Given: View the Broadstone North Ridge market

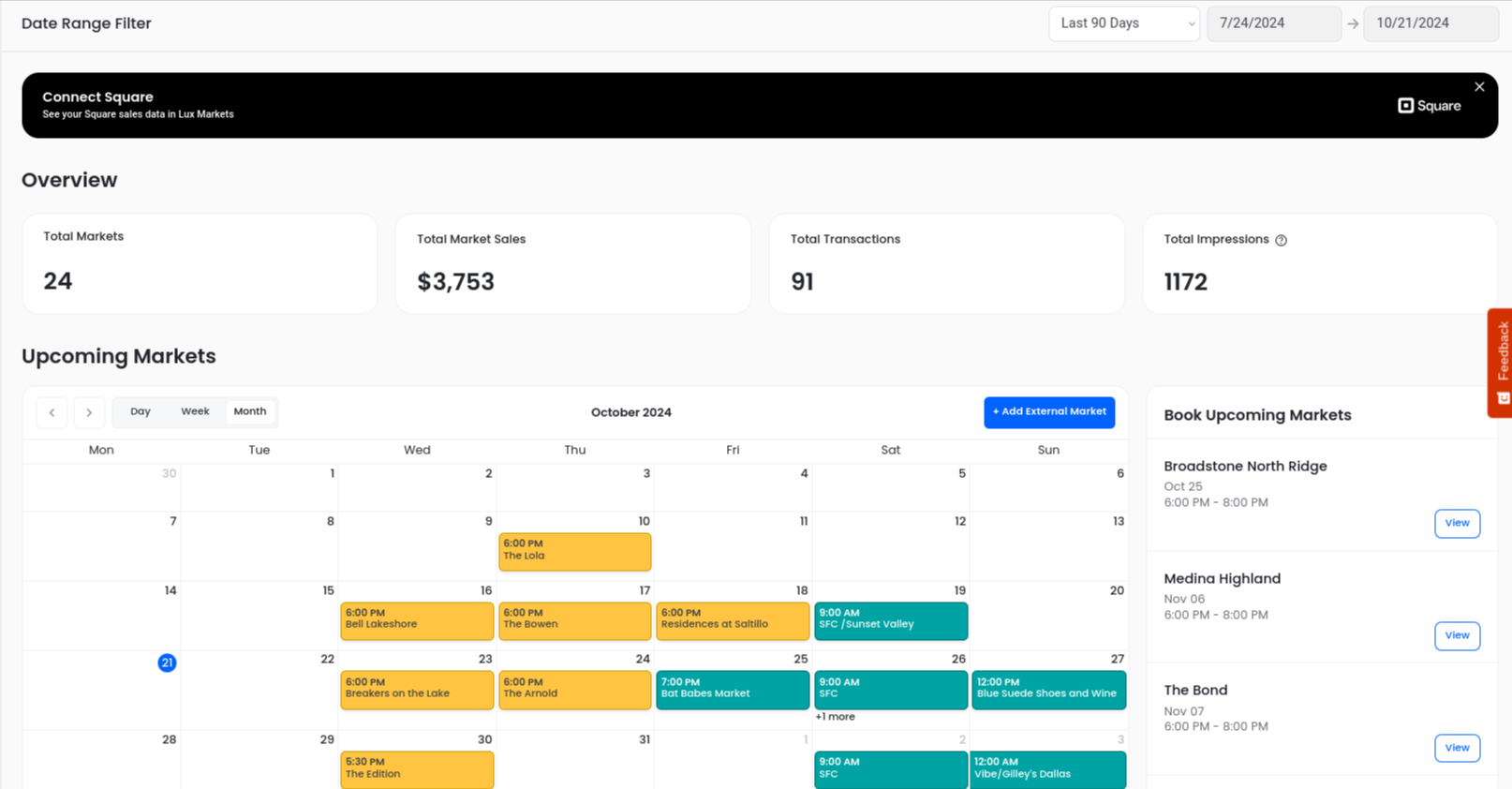Looking at the screenshot, I should click(1457, 523).
